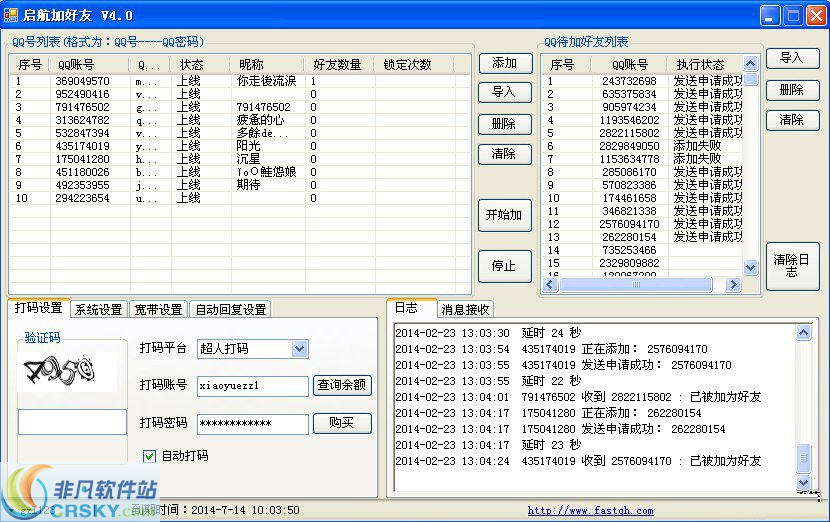830x522 pixels.
Task: Click the 打码账号 input field
Action: [252, 386]
